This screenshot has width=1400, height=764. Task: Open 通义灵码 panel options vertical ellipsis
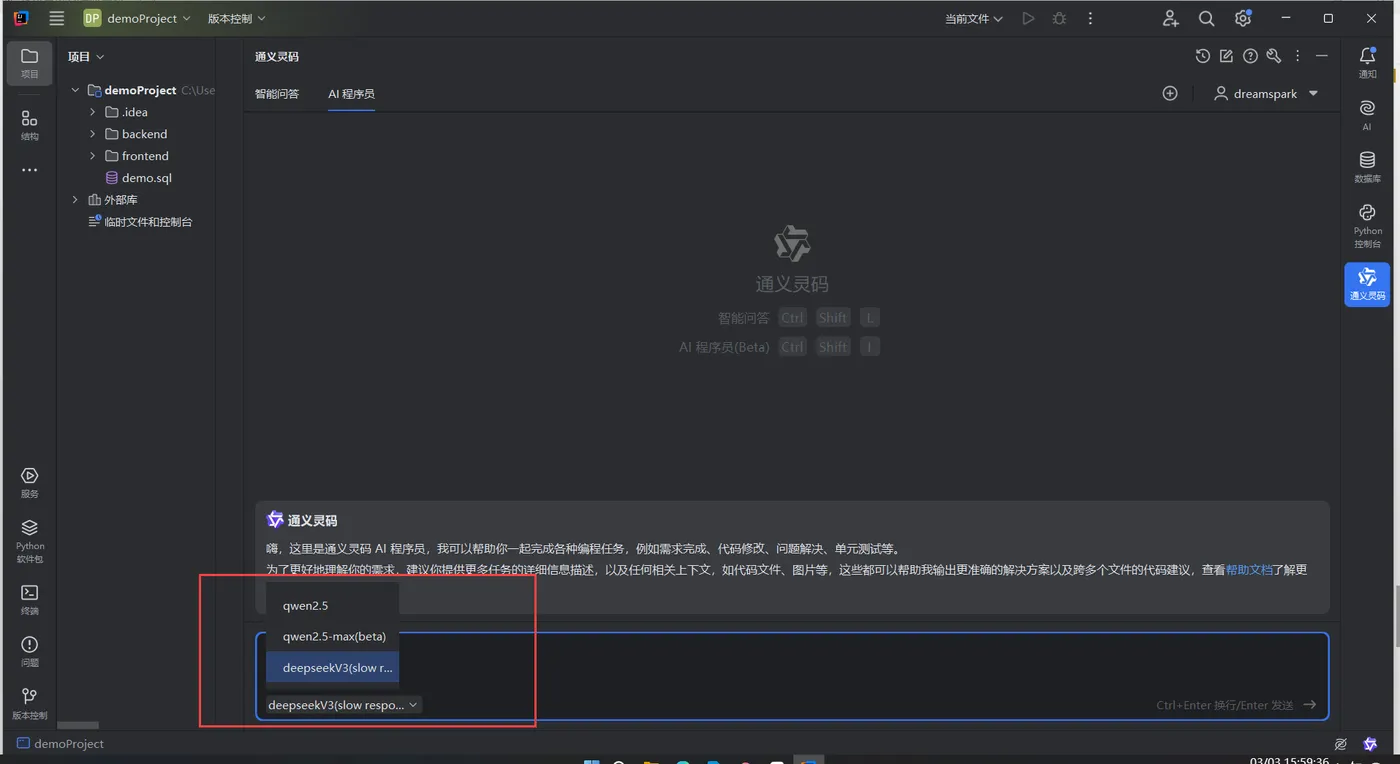point(1298,56)
